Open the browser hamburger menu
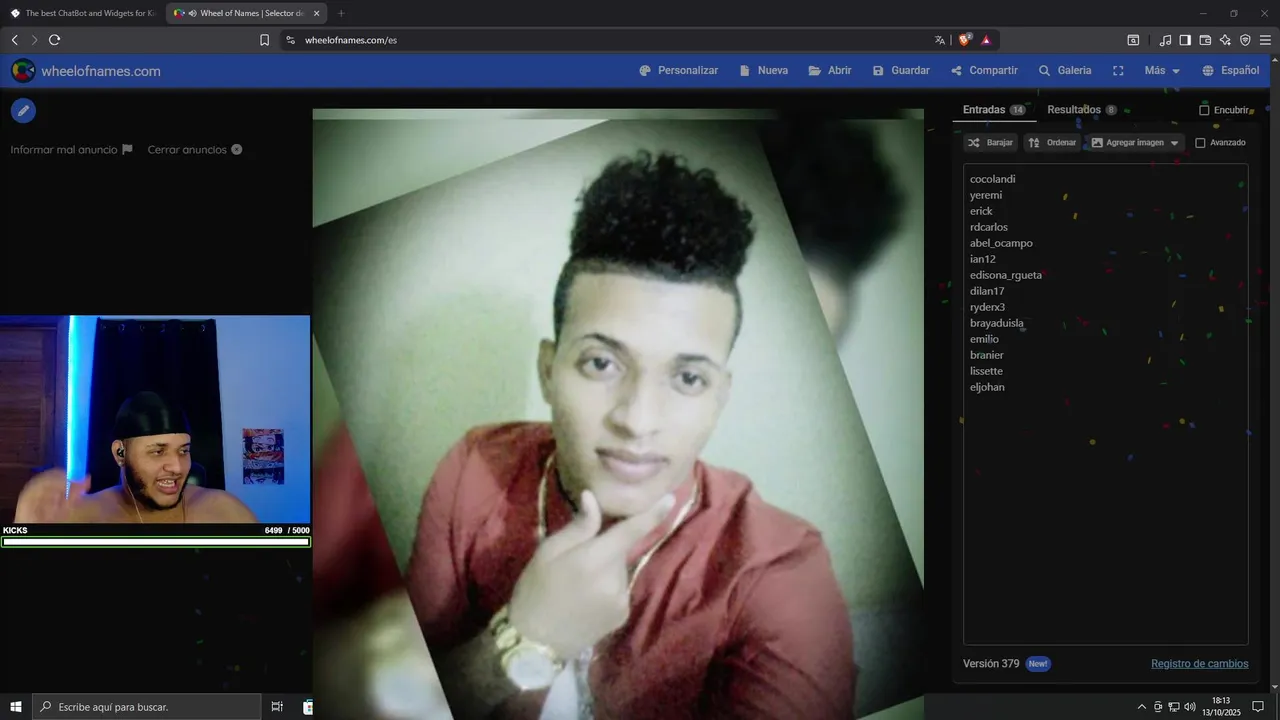 [1265, 40]
